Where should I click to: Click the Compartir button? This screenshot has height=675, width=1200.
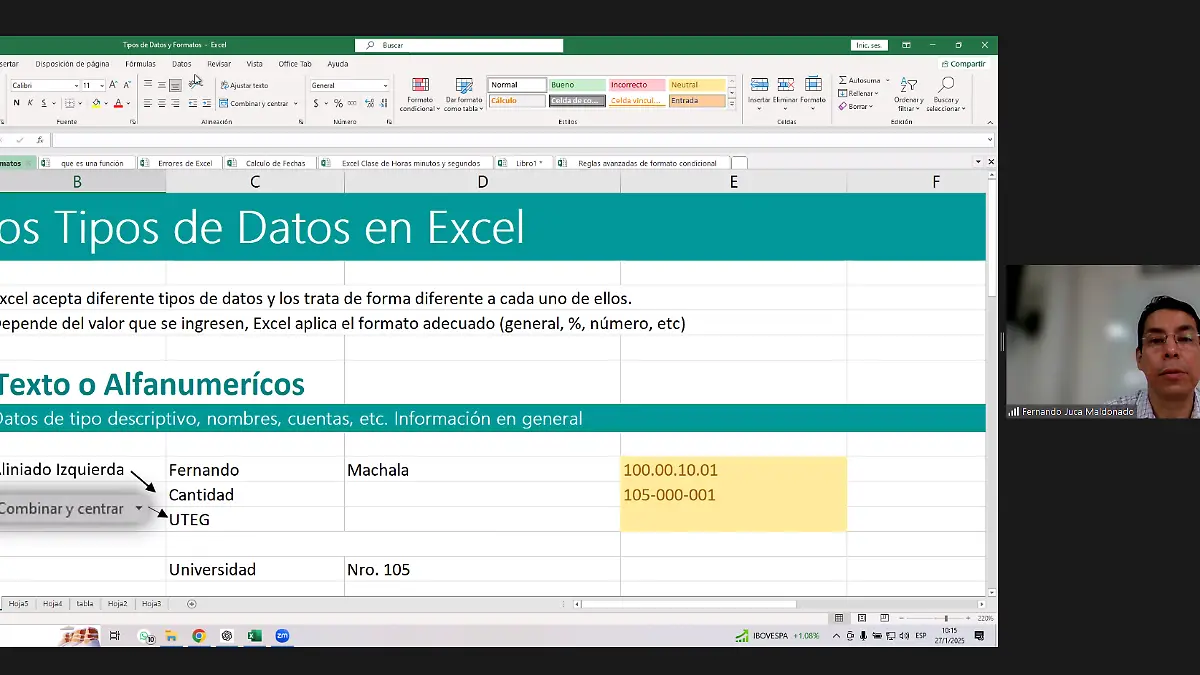[x=963, y=64]
